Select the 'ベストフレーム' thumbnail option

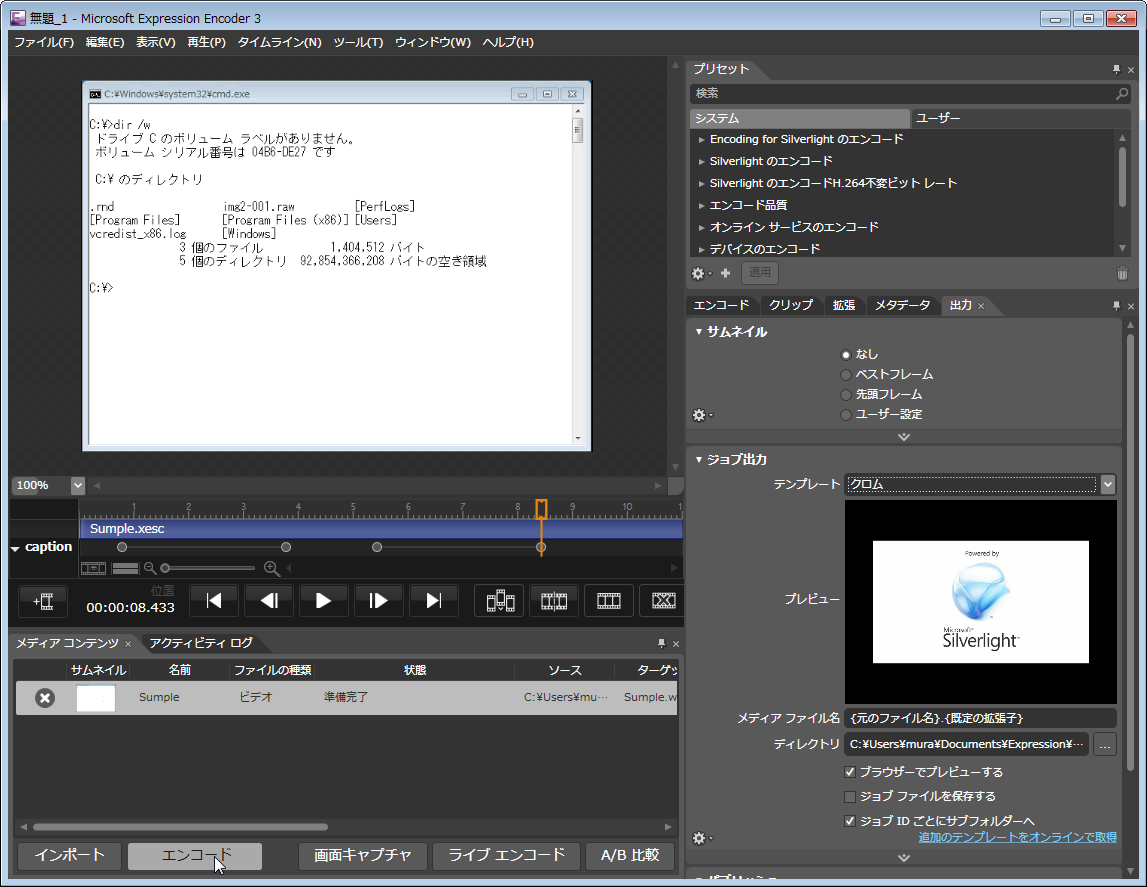click(x=846, y=375)
